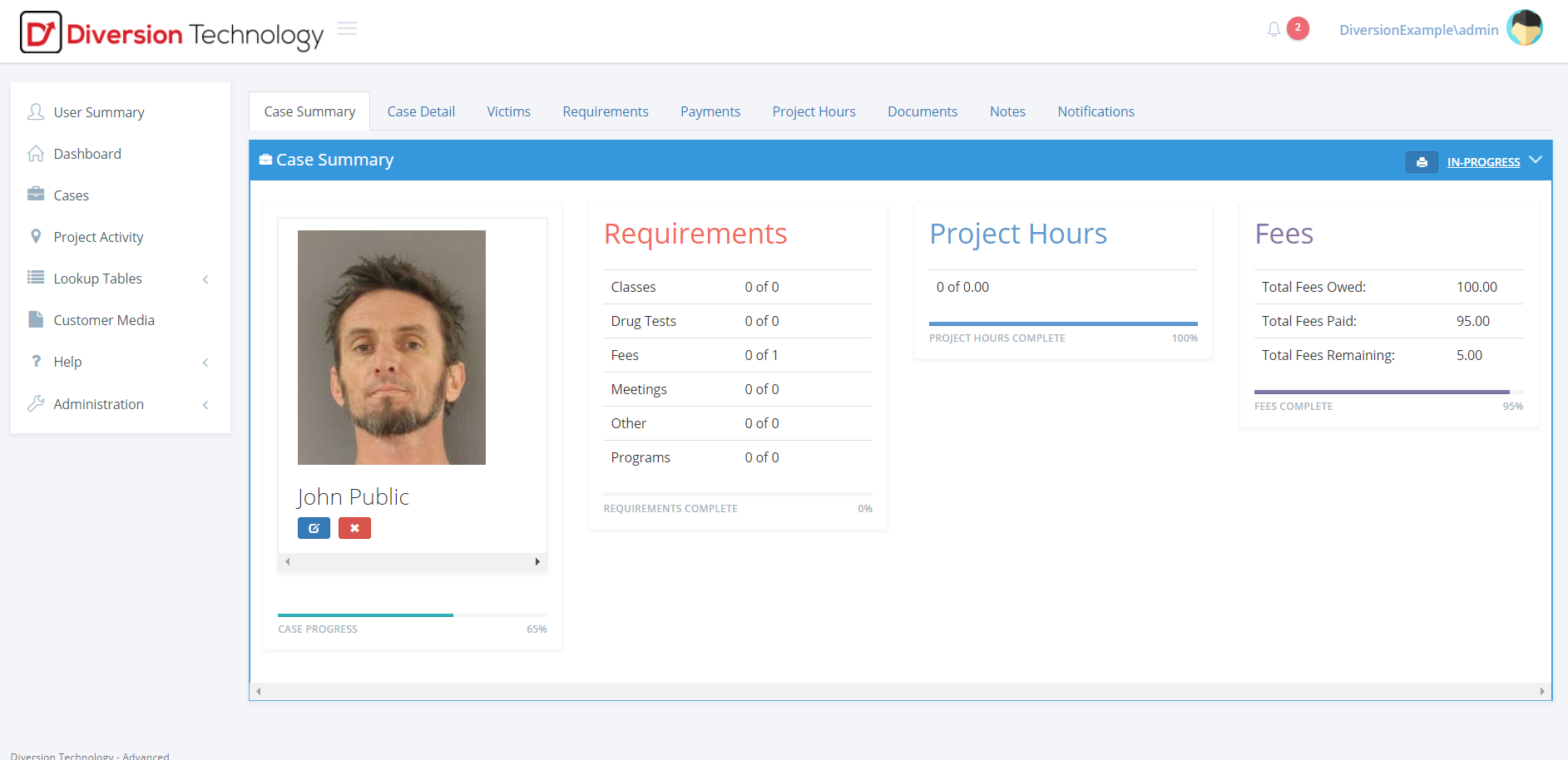Switch to the Case Detail tab
The height and width of the screenshot is (760, 1568).
421,111
